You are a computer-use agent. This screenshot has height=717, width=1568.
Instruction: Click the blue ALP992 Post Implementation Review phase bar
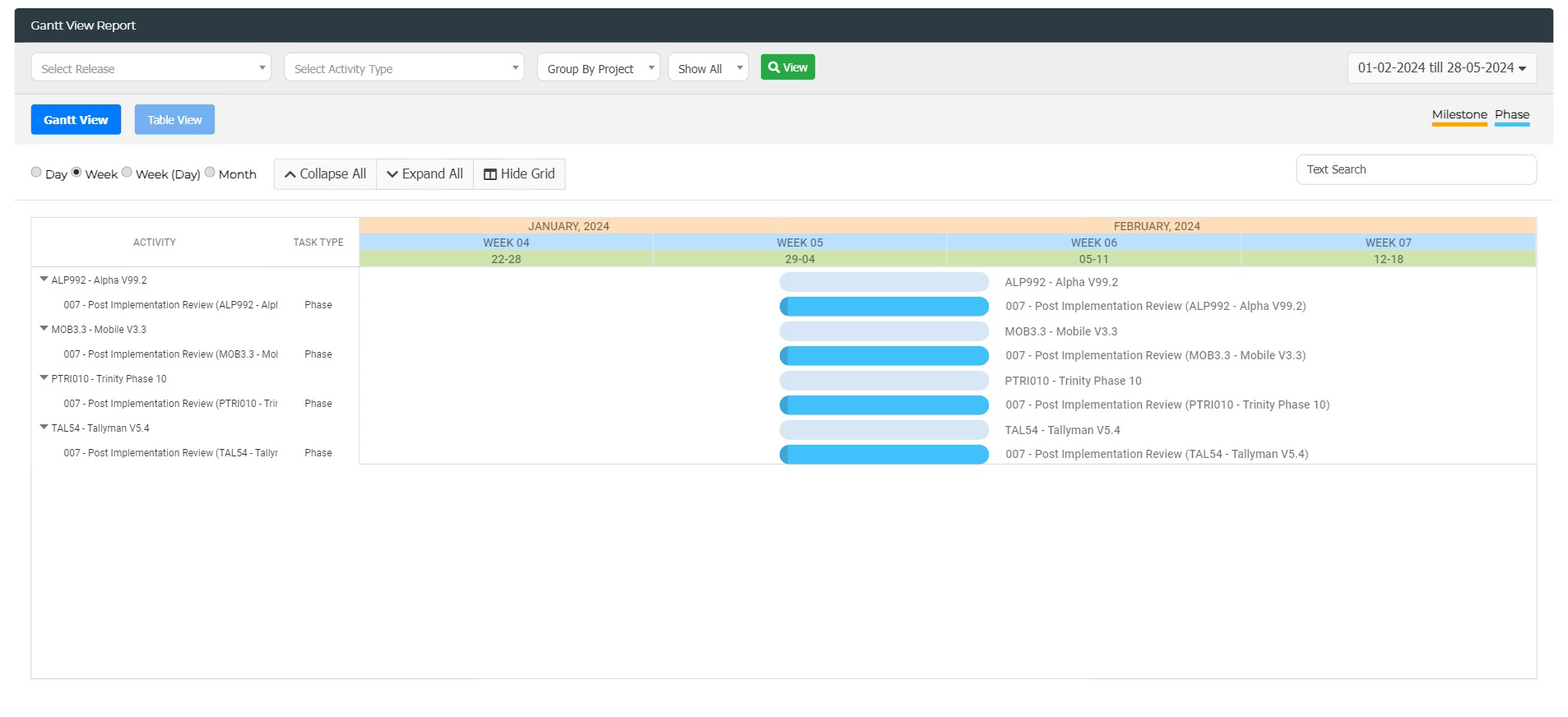tap(884, 307)
